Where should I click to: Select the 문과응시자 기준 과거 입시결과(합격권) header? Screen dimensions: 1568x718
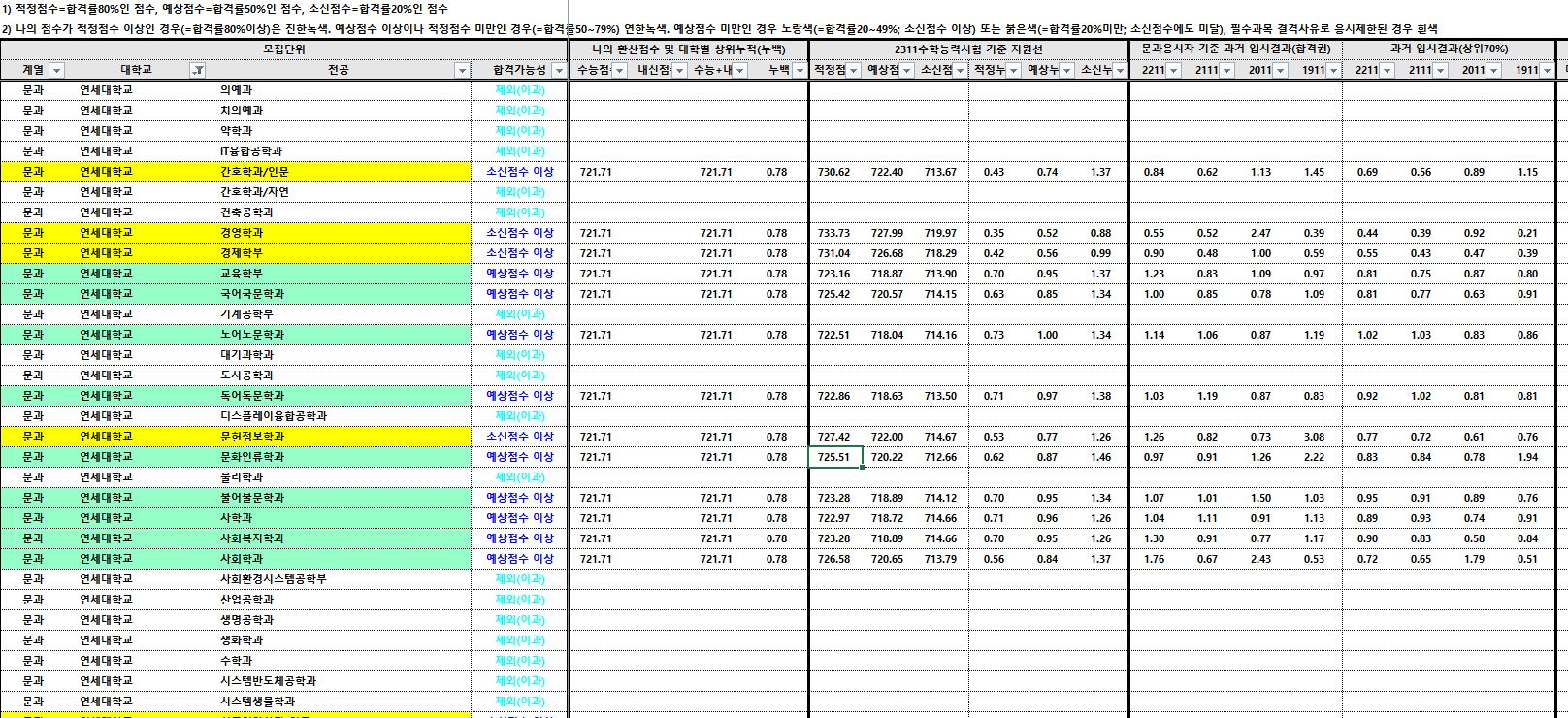pyautogui.click(x=1235, y=49)
